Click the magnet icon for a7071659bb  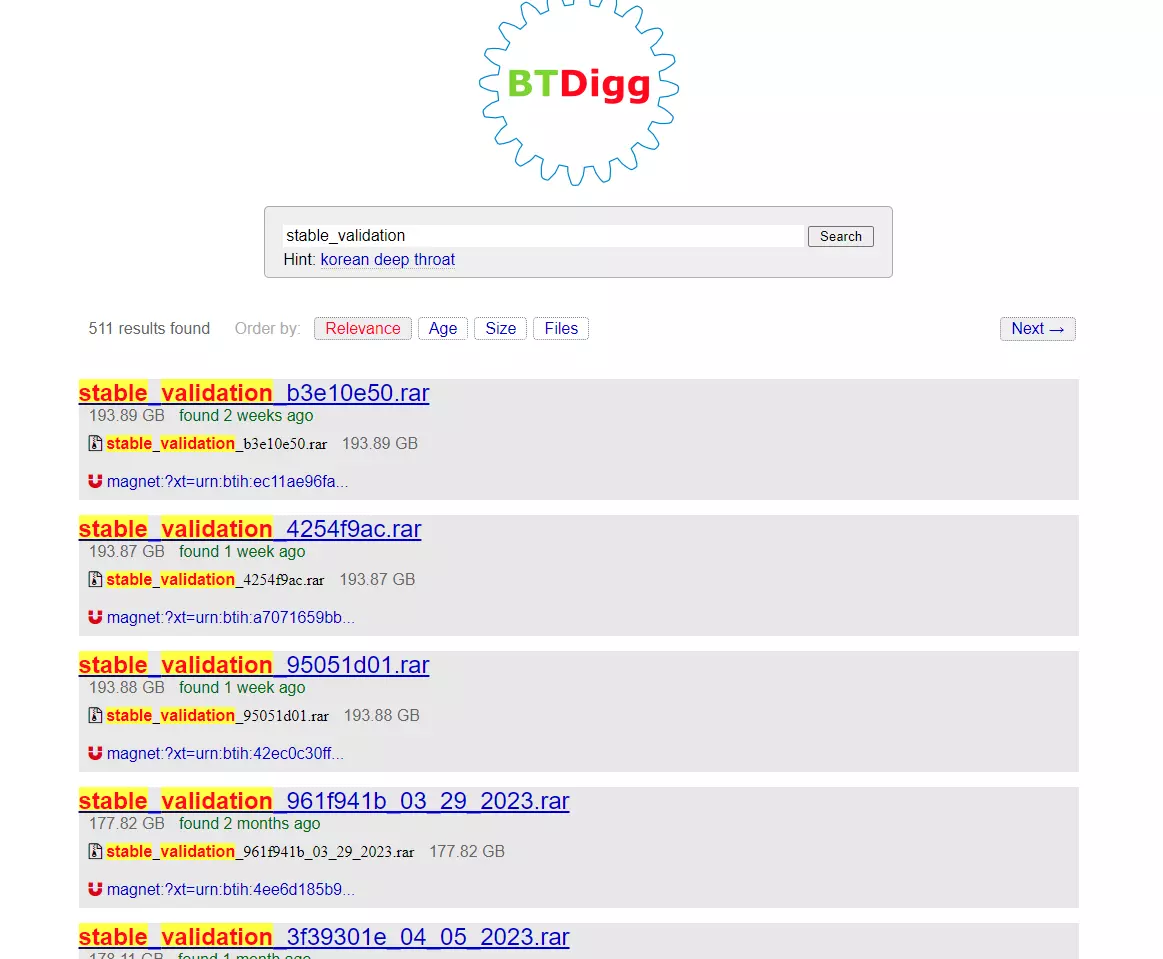(95, 616)
